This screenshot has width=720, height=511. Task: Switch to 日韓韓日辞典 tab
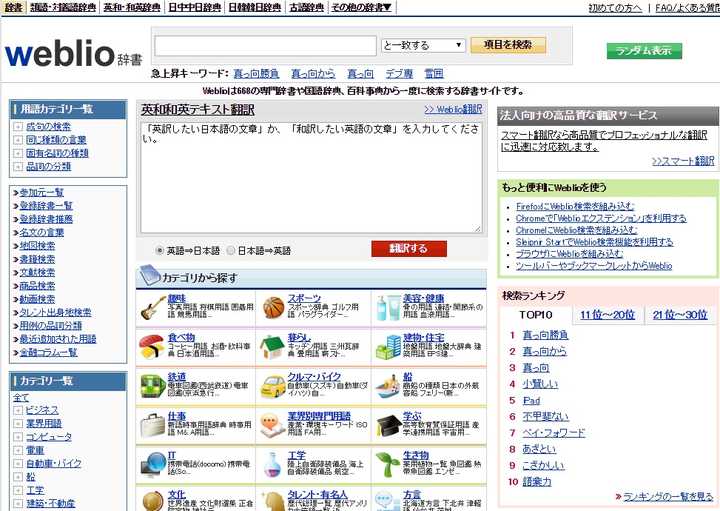[x=255, y=7]
